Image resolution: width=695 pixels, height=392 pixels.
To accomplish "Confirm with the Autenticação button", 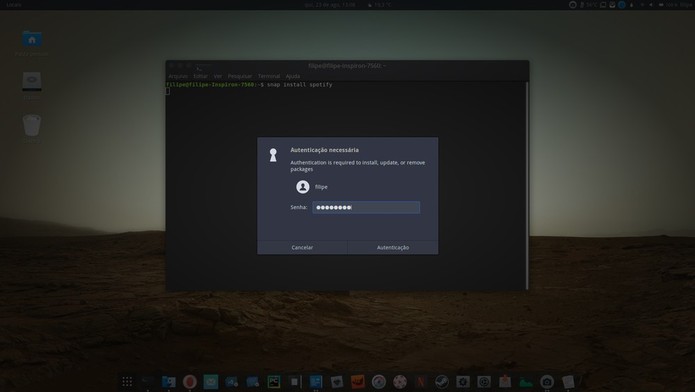I will tap(393, 247).
